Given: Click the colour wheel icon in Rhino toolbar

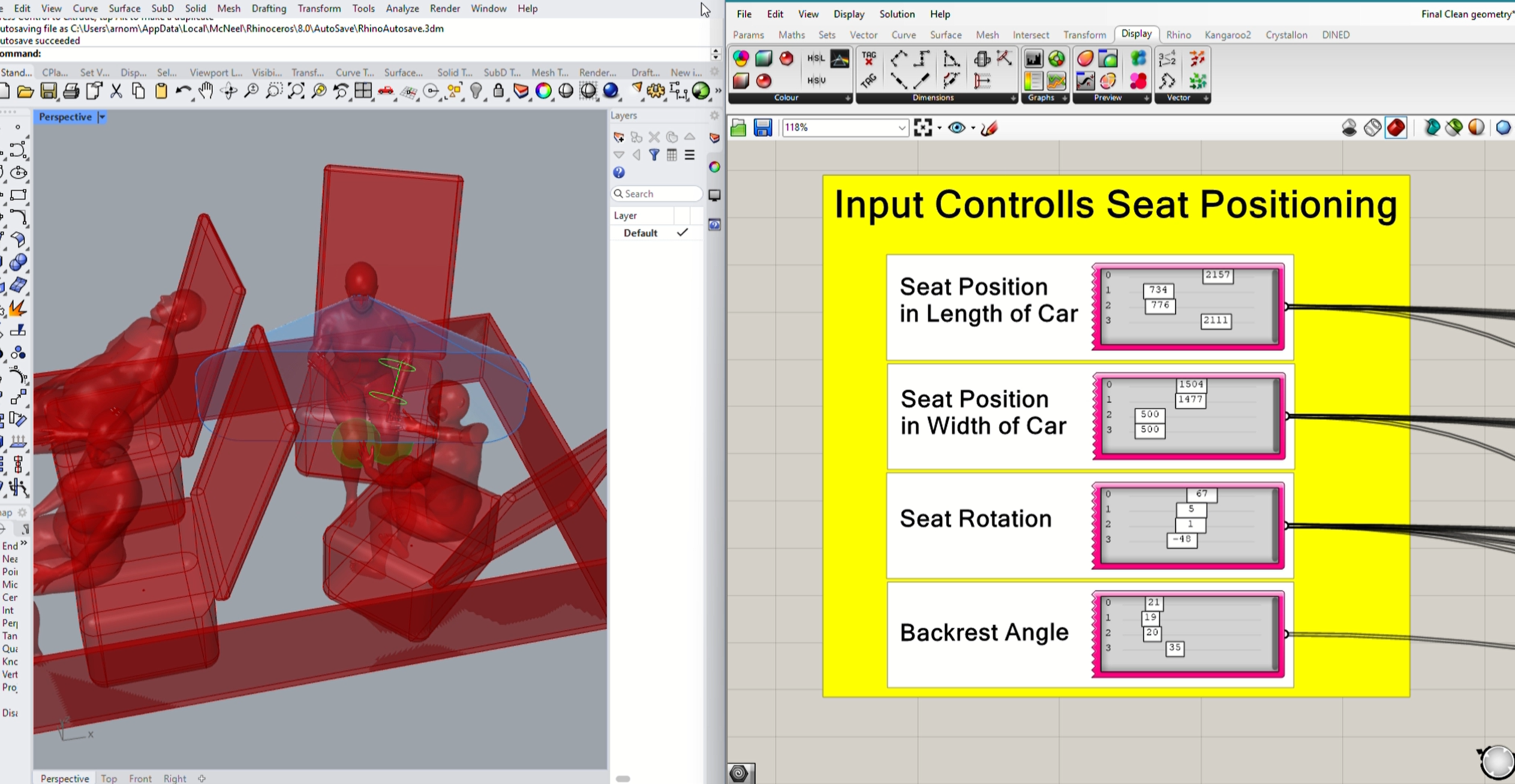Looking at the screenshot, I should point(543,91).
